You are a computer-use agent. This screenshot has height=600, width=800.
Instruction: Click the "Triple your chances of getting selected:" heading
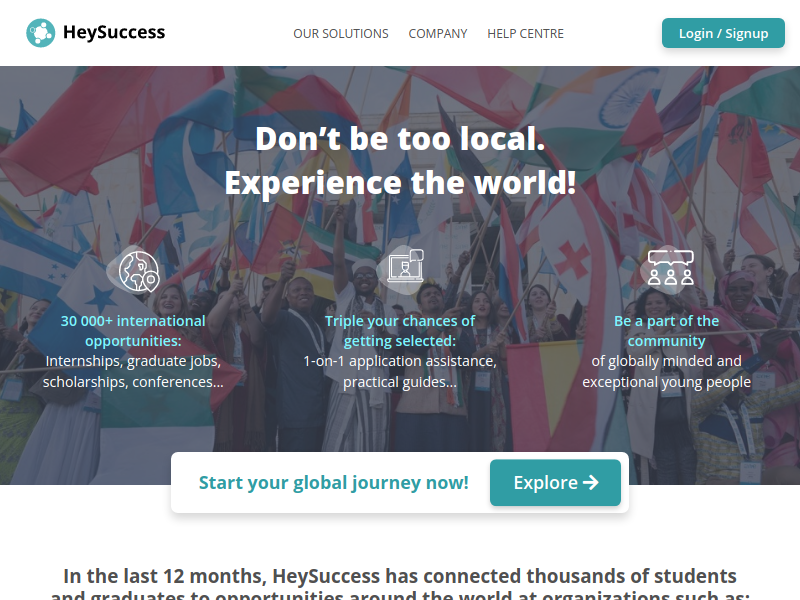click(400, 331)
